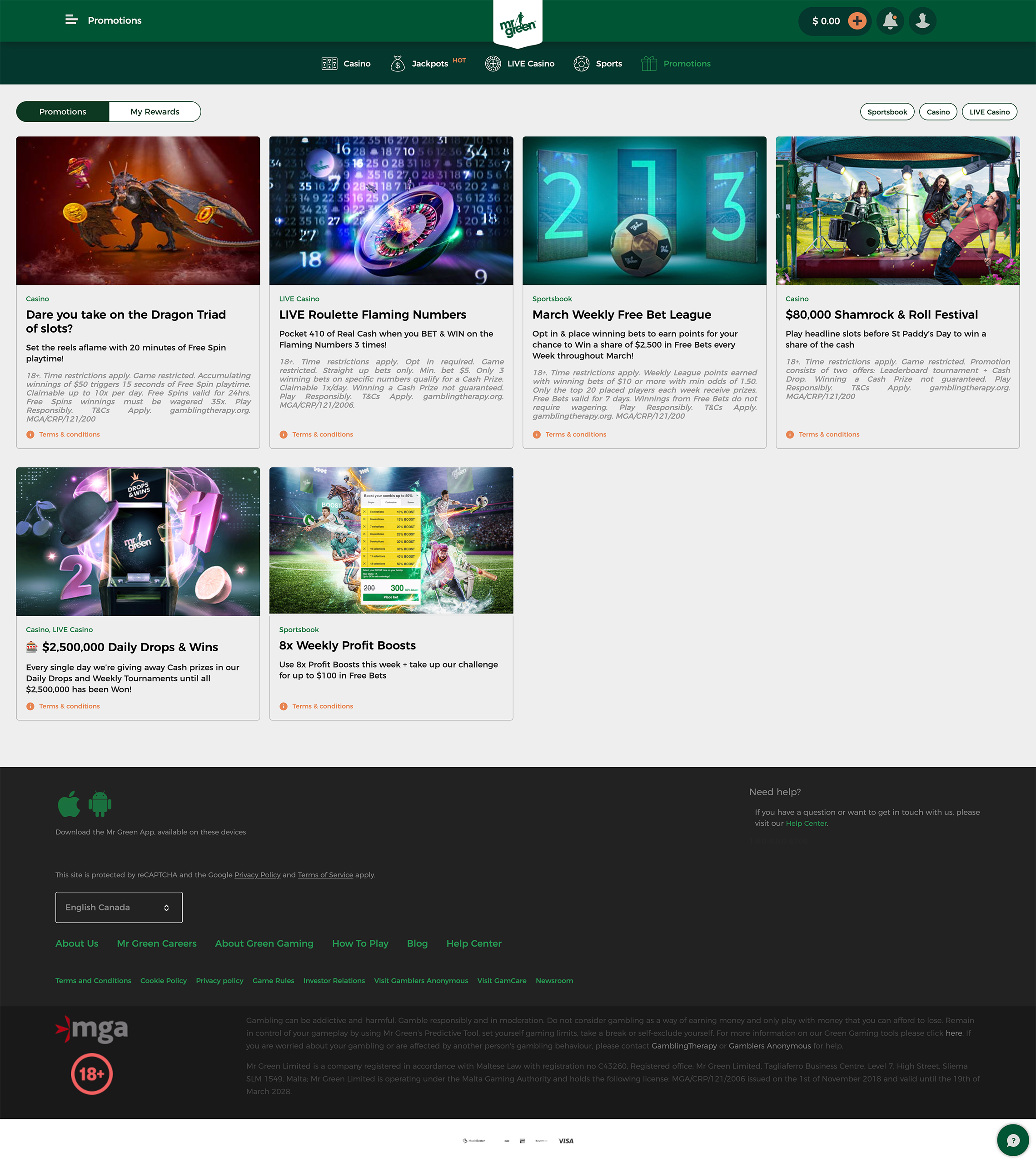Screen dimensions: 1036x1163
Task: Click the Casino slot machine icon
Action: [329, 64]
